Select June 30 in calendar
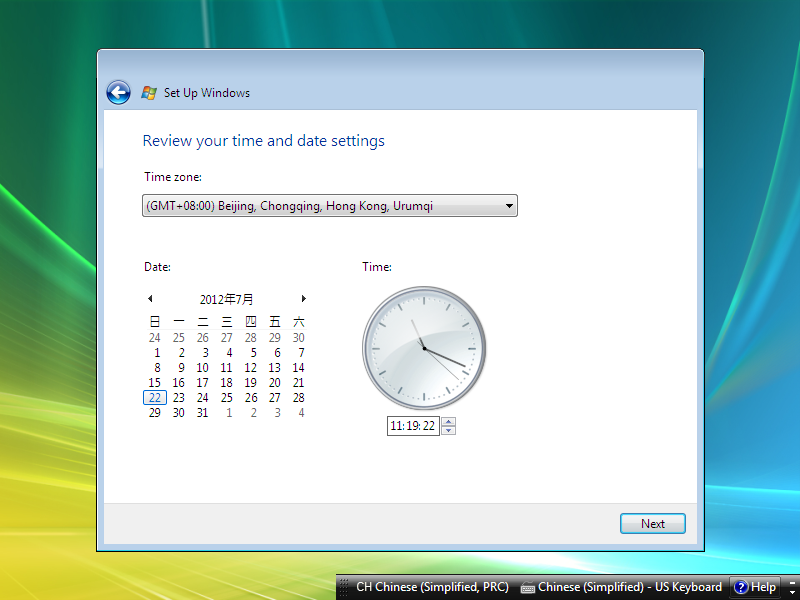Image resolution: width=800 pixels, height=600 pixels. tap(298, 338)
